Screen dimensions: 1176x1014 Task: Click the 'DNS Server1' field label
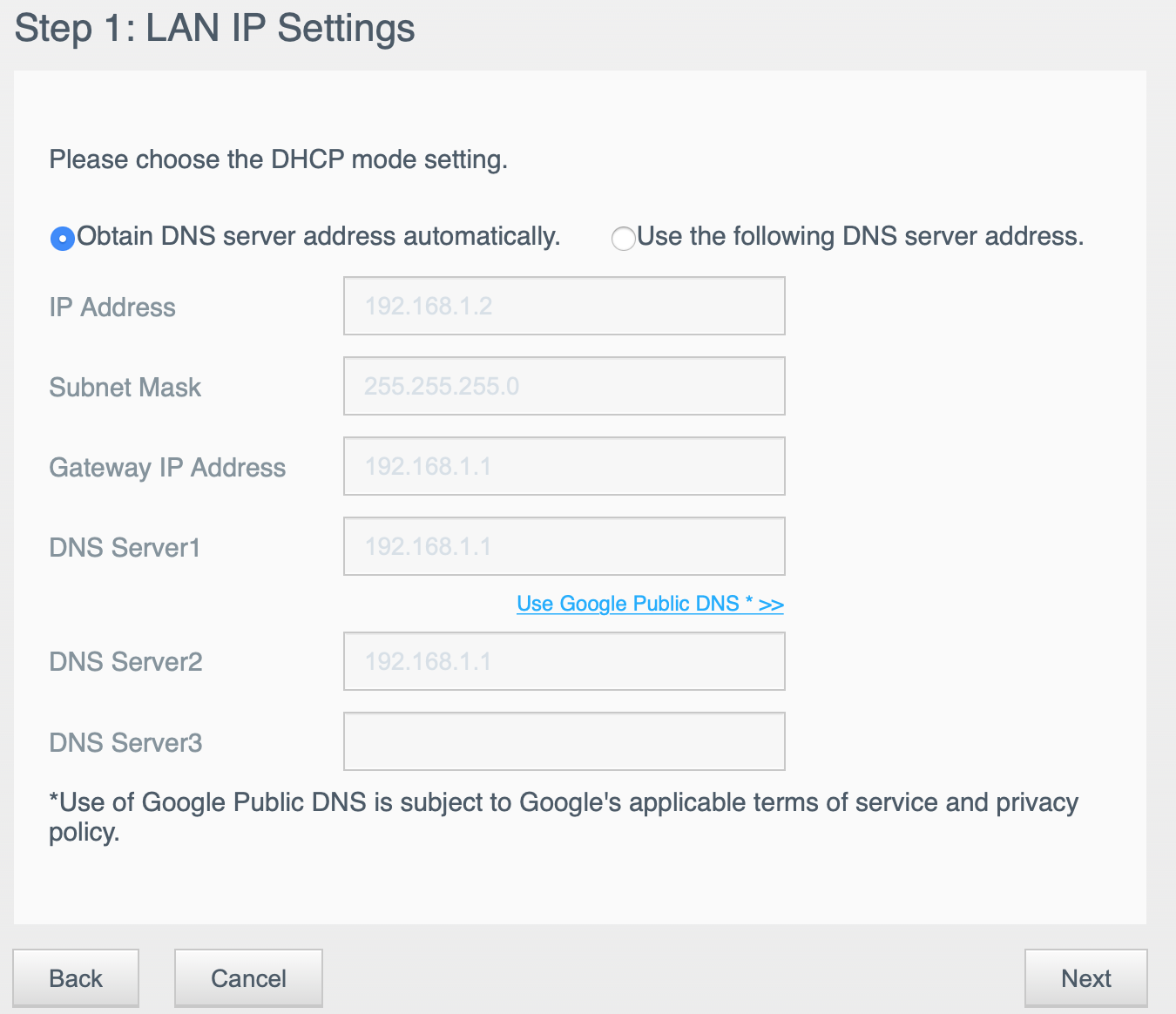[125, 548]
